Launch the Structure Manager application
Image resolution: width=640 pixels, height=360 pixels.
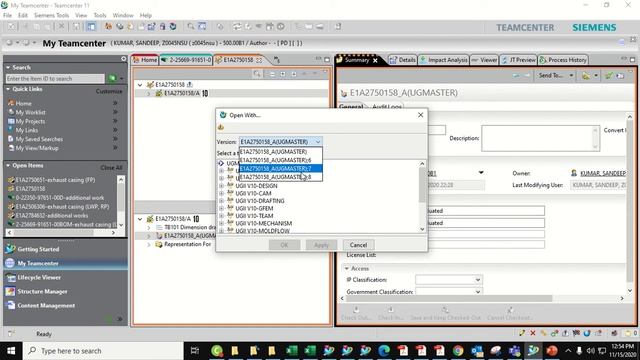pyautogui.click(x=42, y=291)
